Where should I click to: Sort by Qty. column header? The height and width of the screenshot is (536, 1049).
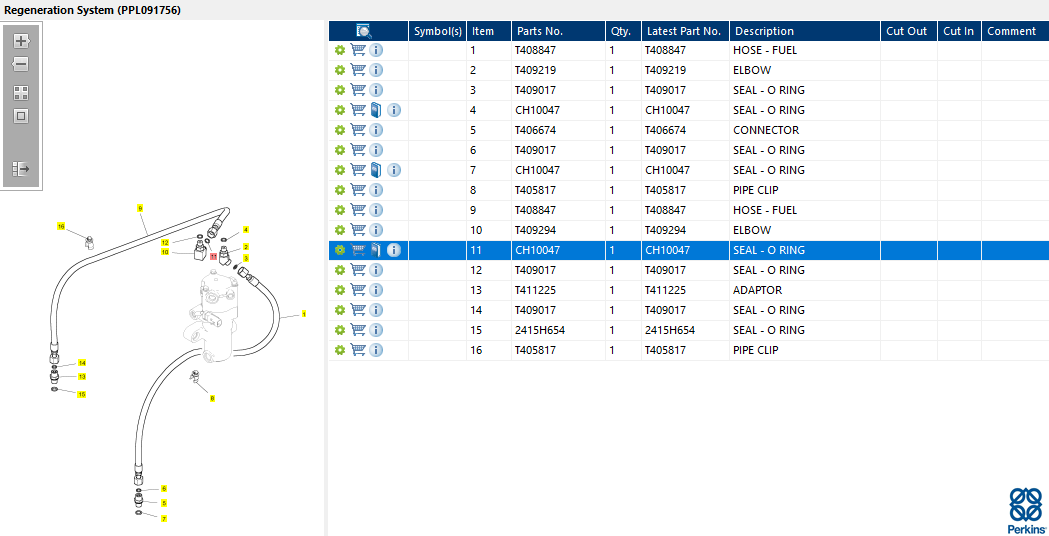tap(624, 31)
